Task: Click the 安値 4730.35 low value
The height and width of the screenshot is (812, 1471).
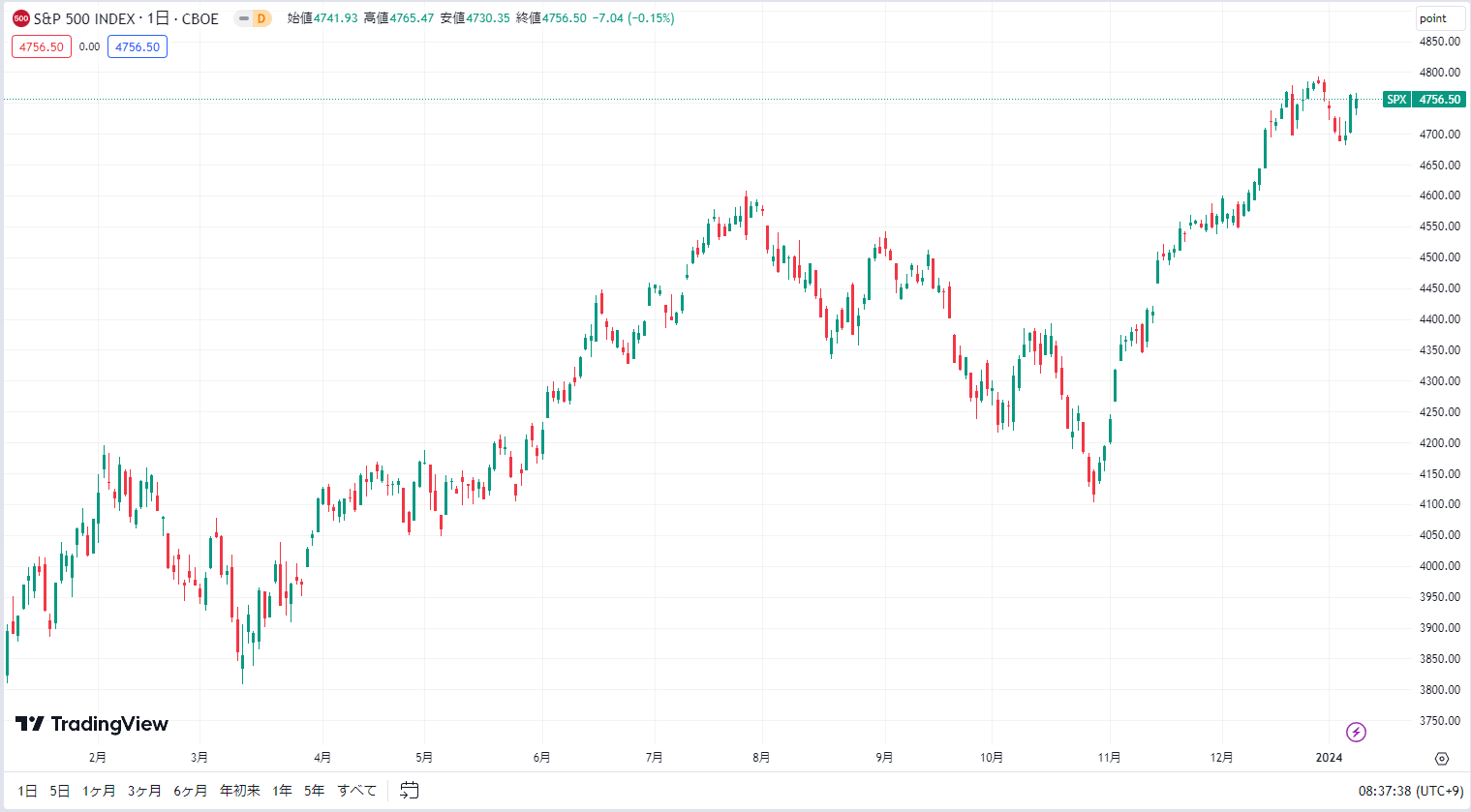Action: tap(475, 18)
